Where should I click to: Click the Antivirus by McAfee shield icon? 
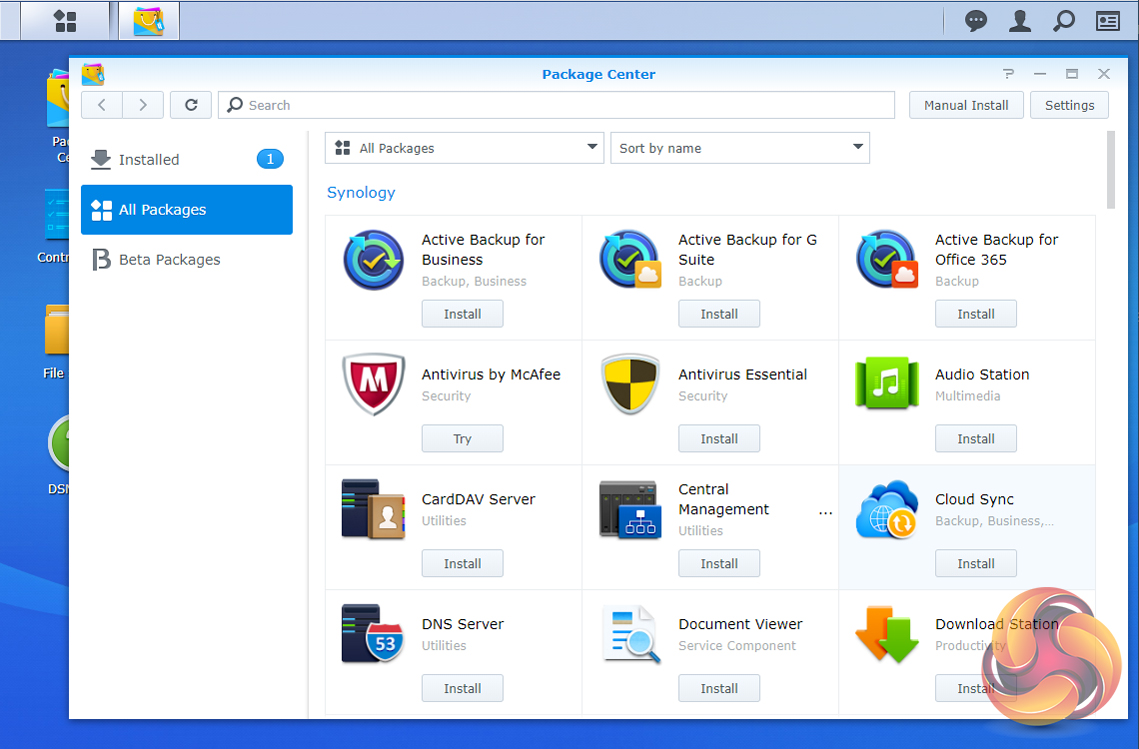[373, 384]
